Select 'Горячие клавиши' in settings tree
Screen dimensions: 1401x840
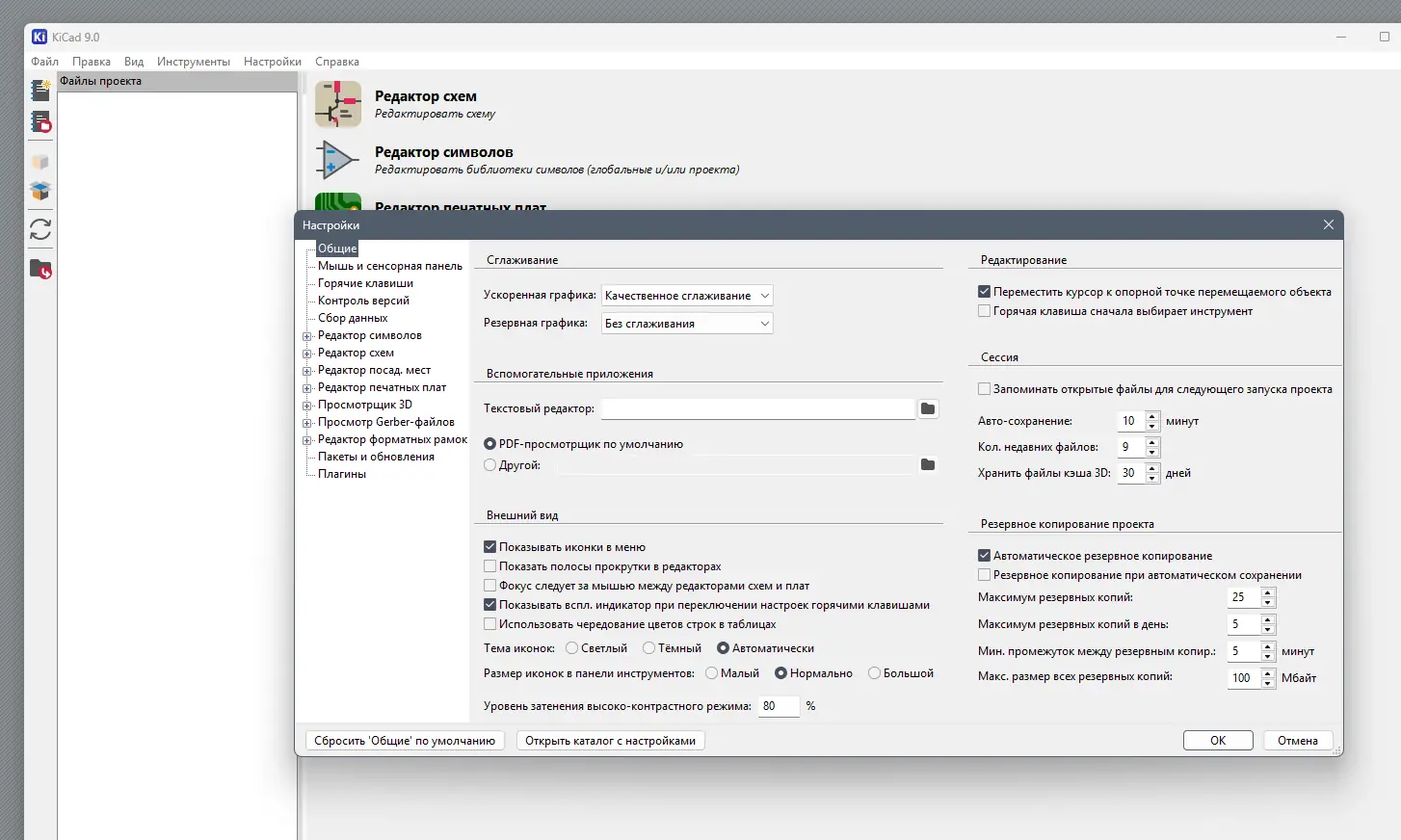[x=365, y=283]
